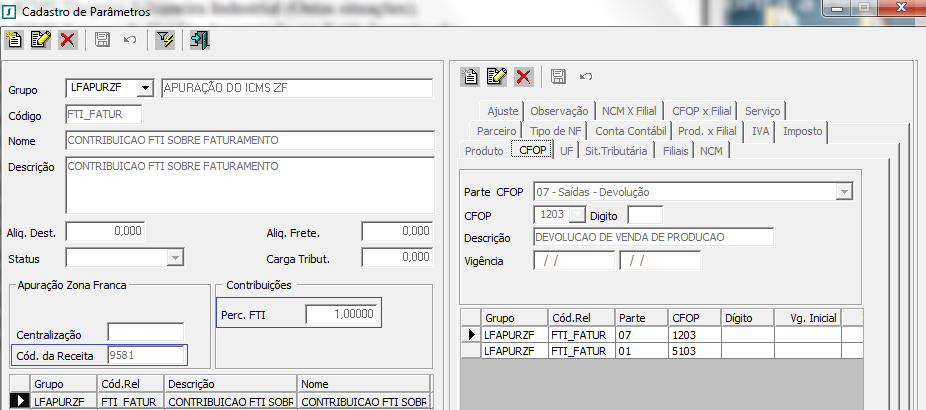Click the second Vigência date field

(x=660, y=261)
